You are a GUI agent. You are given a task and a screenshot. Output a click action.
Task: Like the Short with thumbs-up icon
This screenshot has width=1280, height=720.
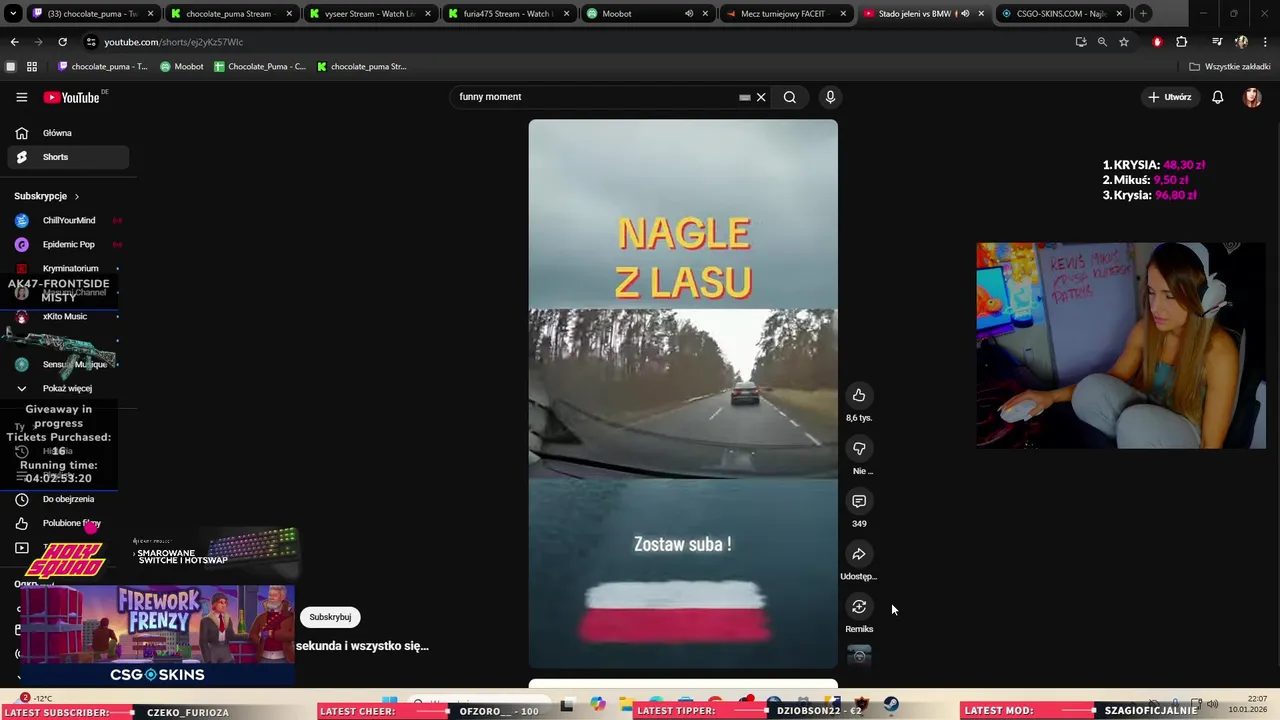tap(858, 395)
